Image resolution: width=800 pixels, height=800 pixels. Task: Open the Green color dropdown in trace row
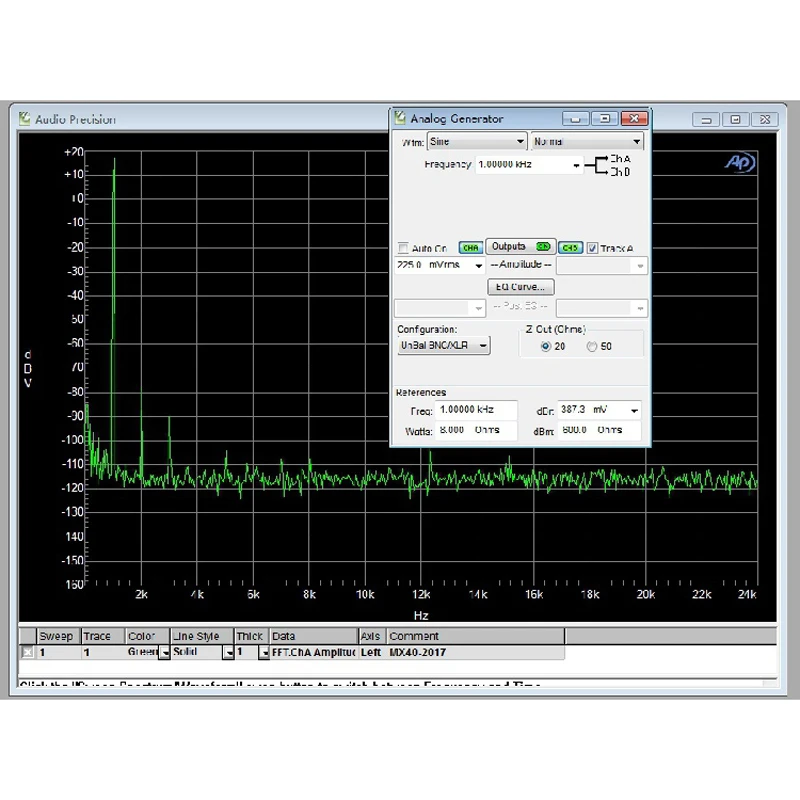pyautogui.click(x=164, y=653)
